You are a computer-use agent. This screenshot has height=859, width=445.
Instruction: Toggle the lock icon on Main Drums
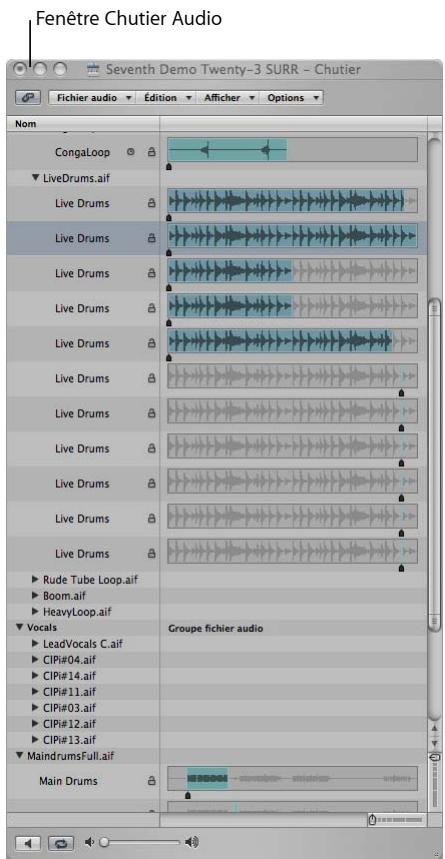(151, 781)
